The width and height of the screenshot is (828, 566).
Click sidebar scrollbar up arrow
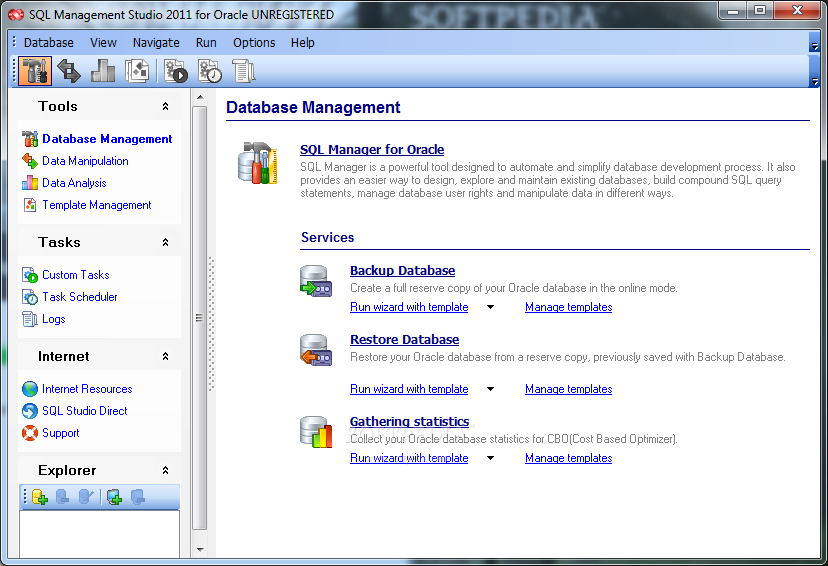(x=200, y=97)
